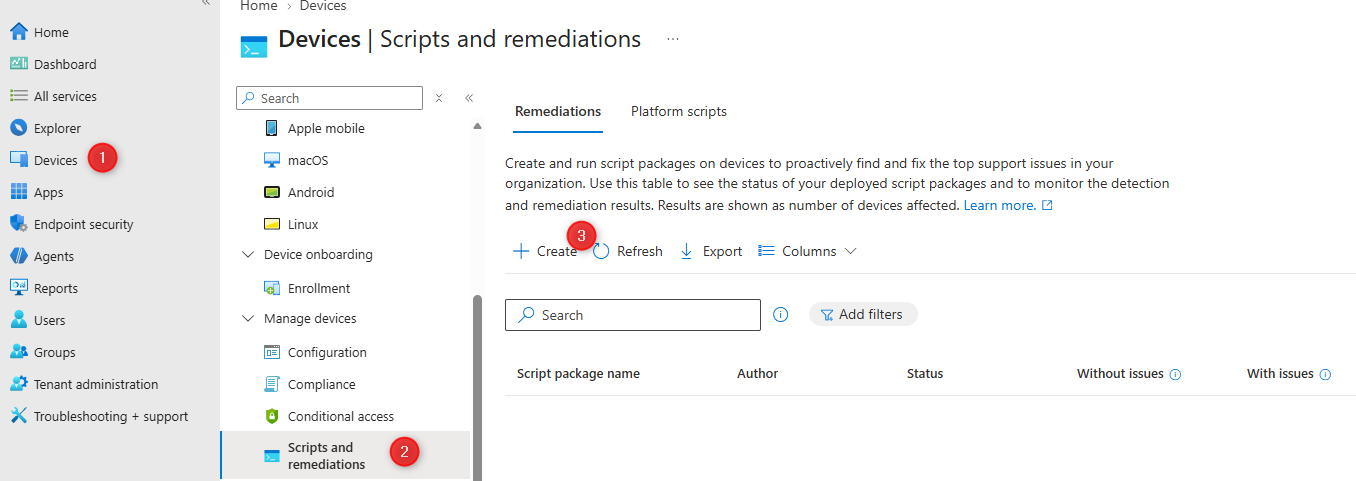Open Reports icon in sidebar
Image resolution: width=1356 pixels, height=481 pixels.
point(18,288)
